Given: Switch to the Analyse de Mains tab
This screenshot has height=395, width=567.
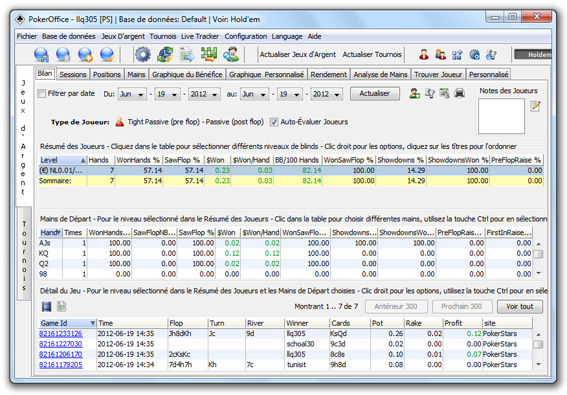Looking at the screenshot, I should [x=380, y=75].
